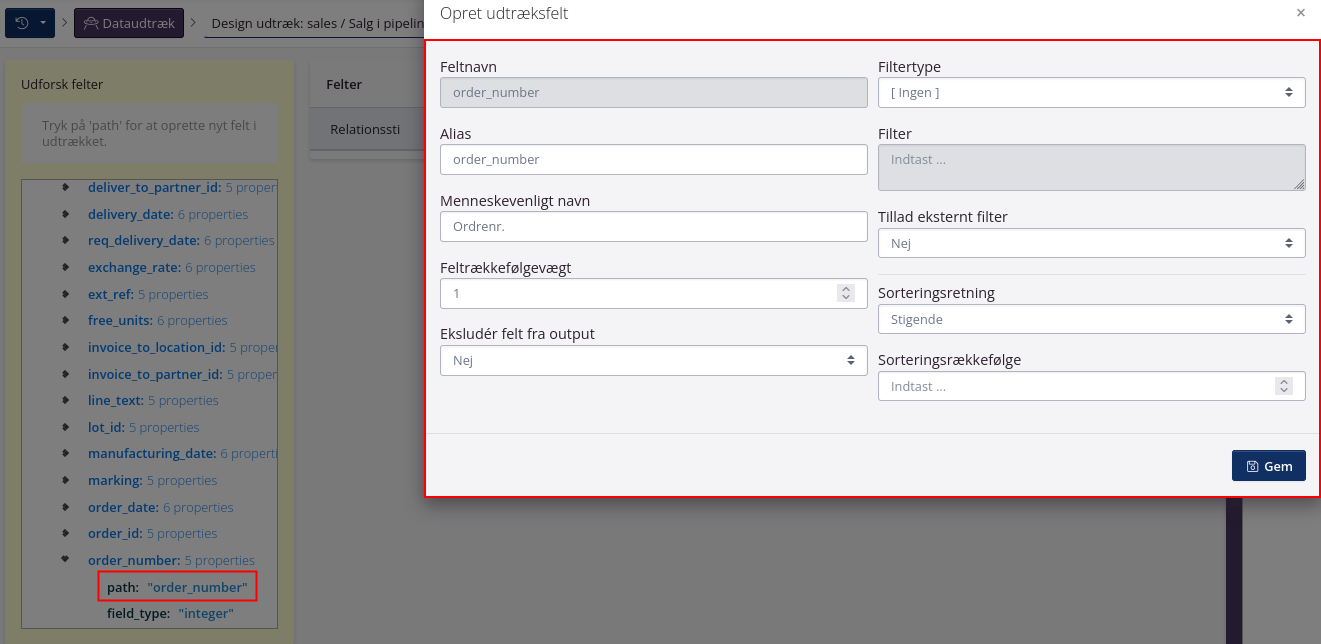Click the Menneskevenligt navn text field
The image size is (1321, 644).
[653, 226]
